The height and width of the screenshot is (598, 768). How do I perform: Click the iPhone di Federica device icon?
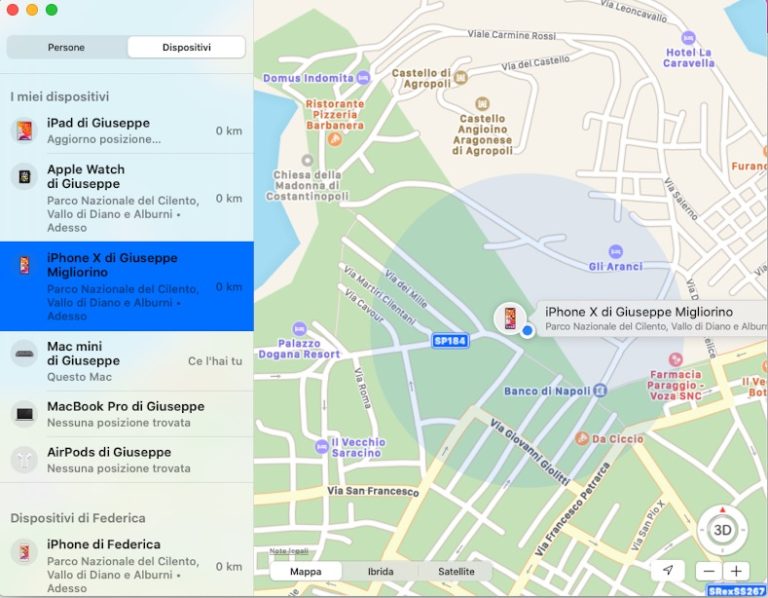click(24, 552)
